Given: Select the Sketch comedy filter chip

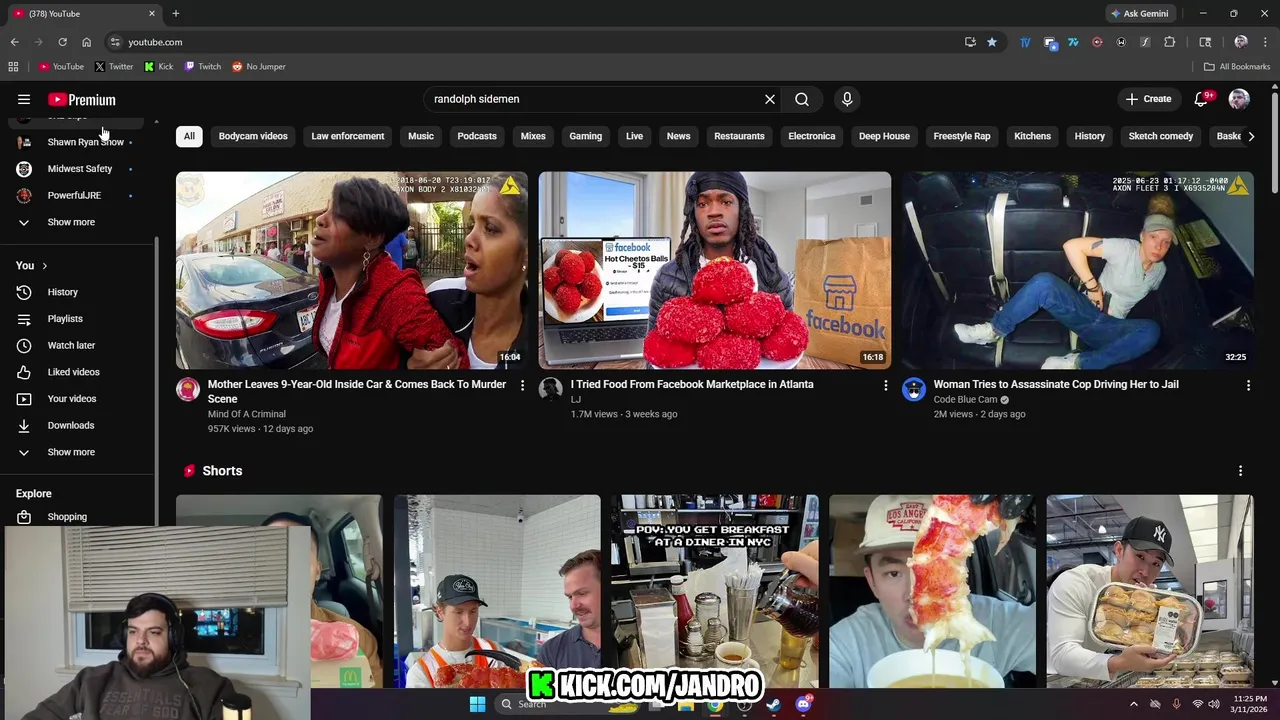Looking at the screenshot, I should (1161, 136).
